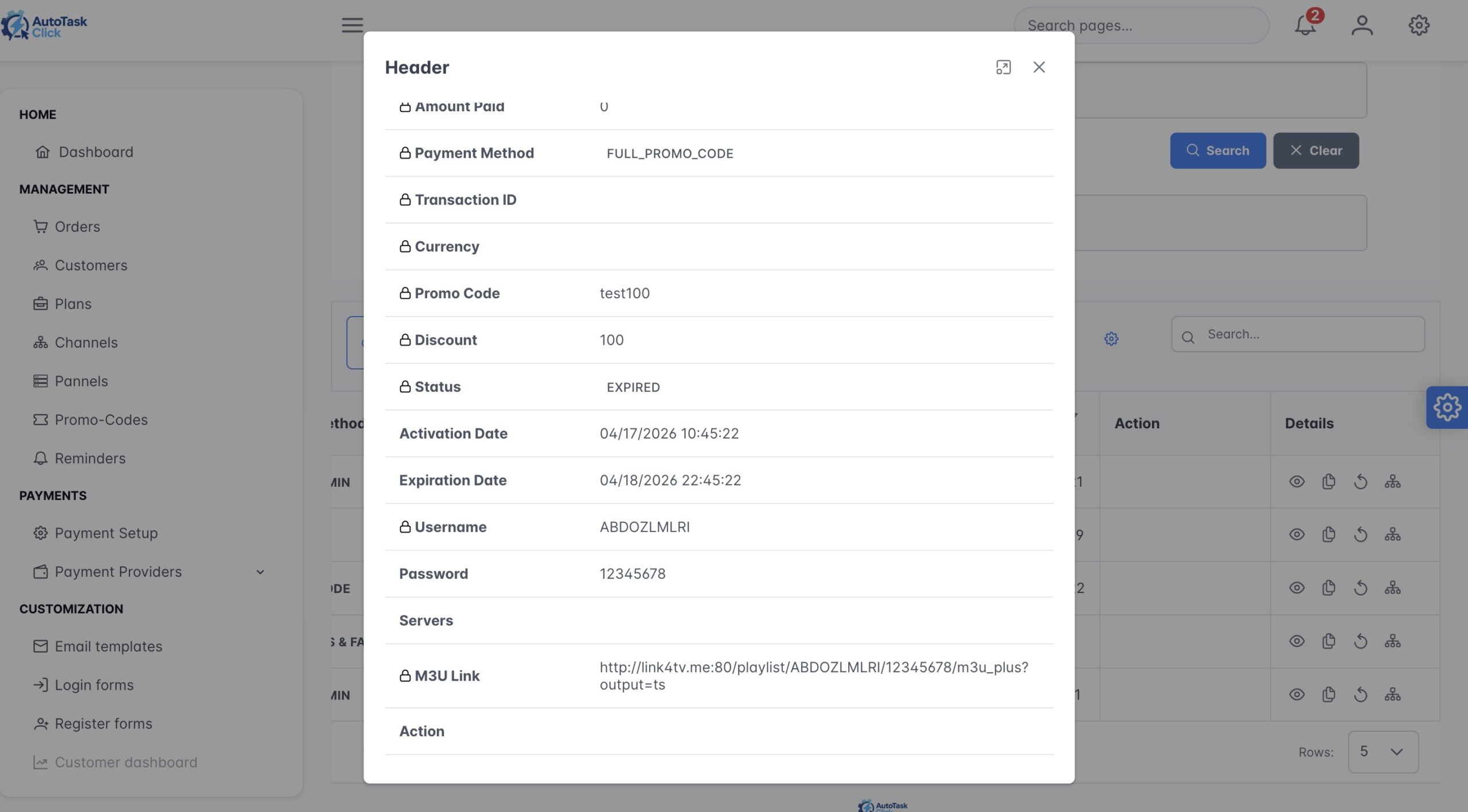Renew icon in third table row
The image size is (1468, 812).
pyautogui.click(x=1360, y=588)
